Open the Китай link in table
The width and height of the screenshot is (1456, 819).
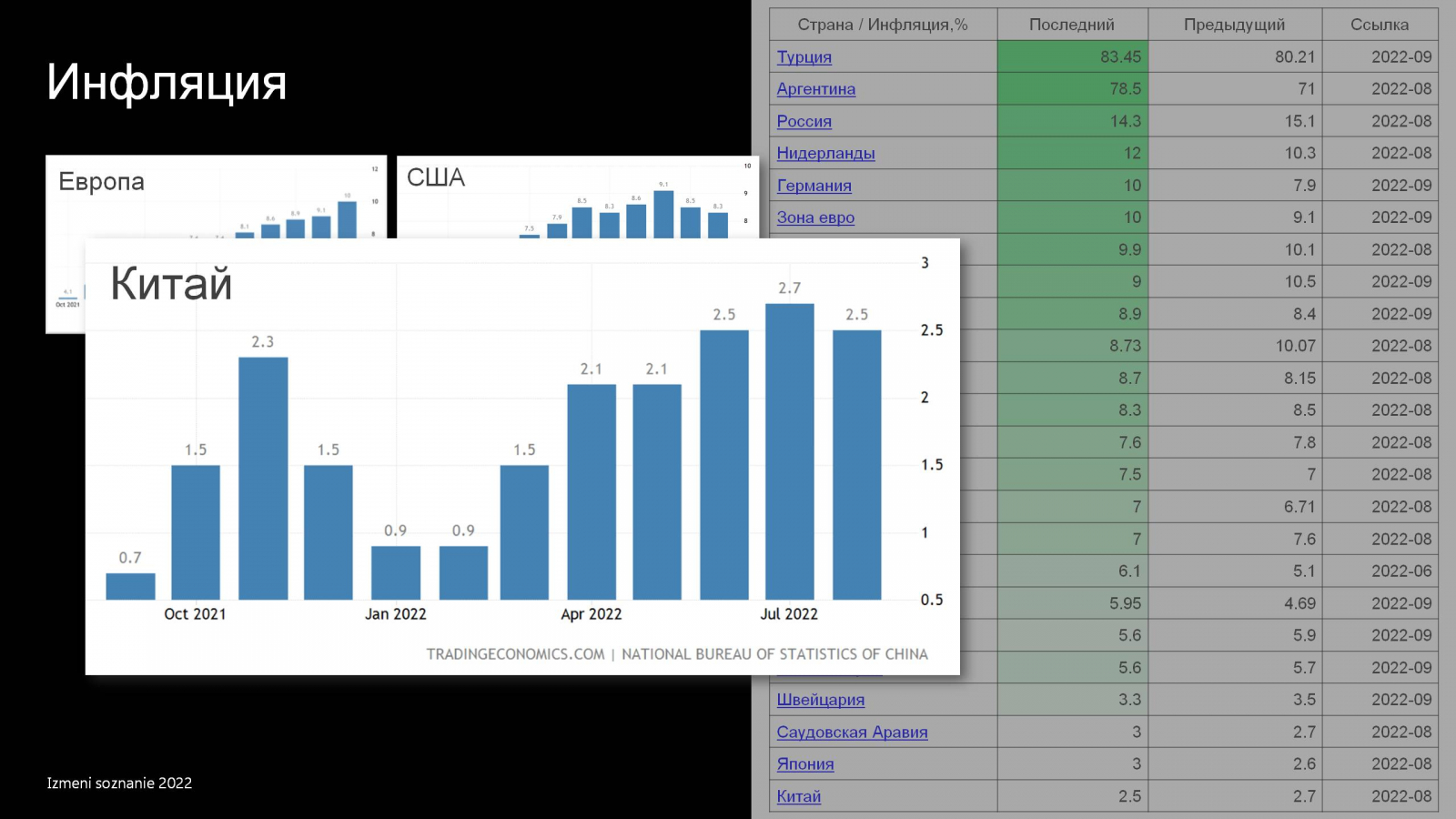[798, 796]
